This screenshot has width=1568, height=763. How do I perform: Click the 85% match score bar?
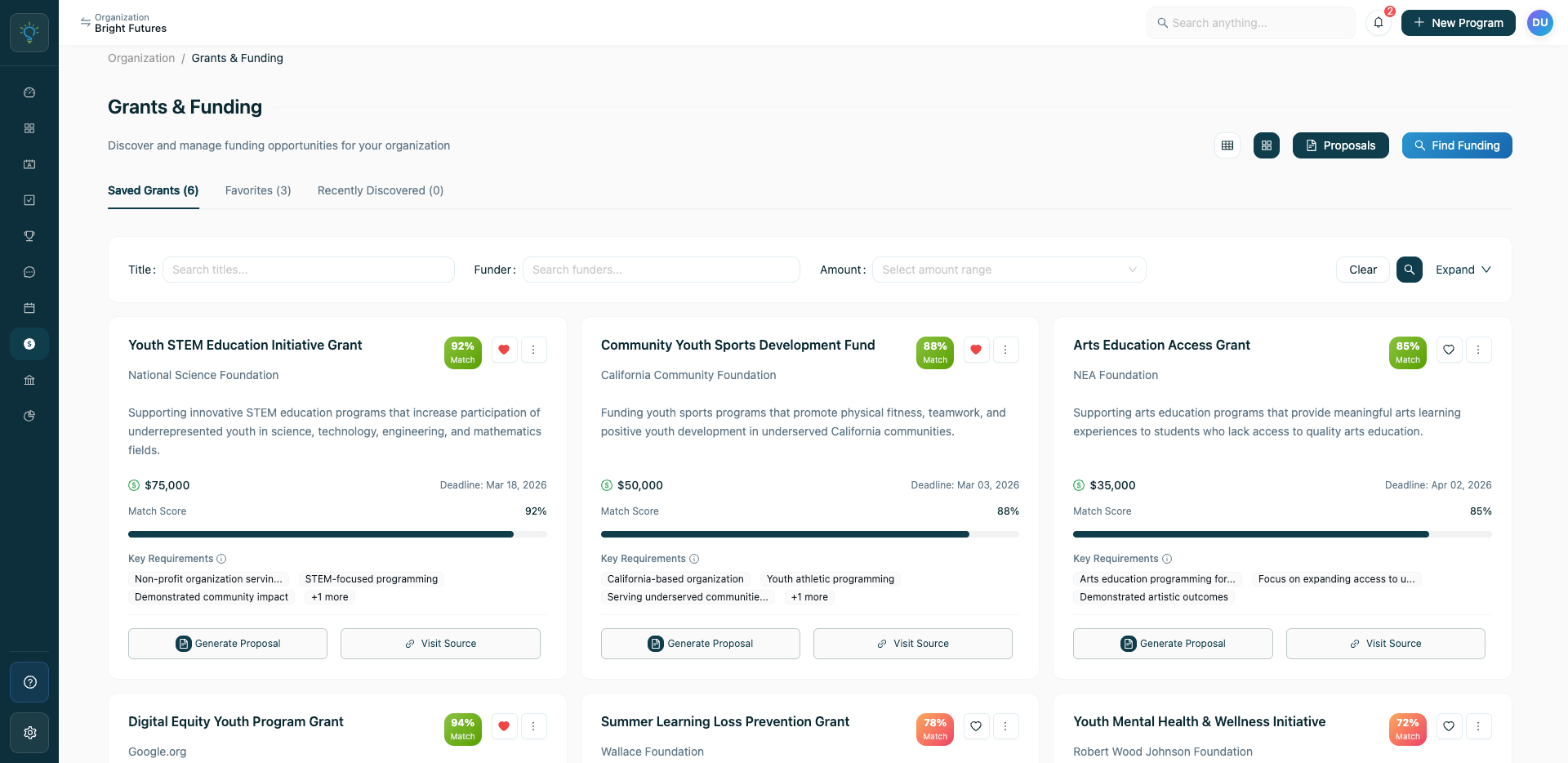1282,534
